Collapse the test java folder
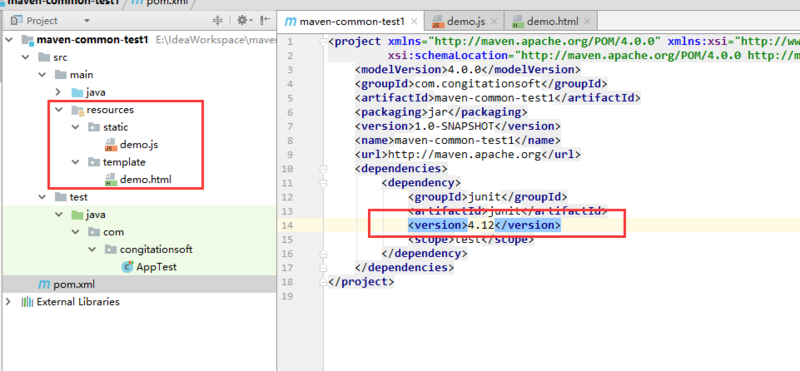This screenshot has width=800, height=371. [x=59, y=215]
